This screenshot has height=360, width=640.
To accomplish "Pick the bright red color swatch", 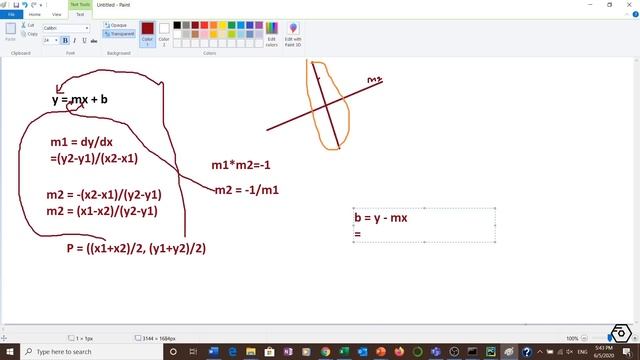I will point(204,25).
